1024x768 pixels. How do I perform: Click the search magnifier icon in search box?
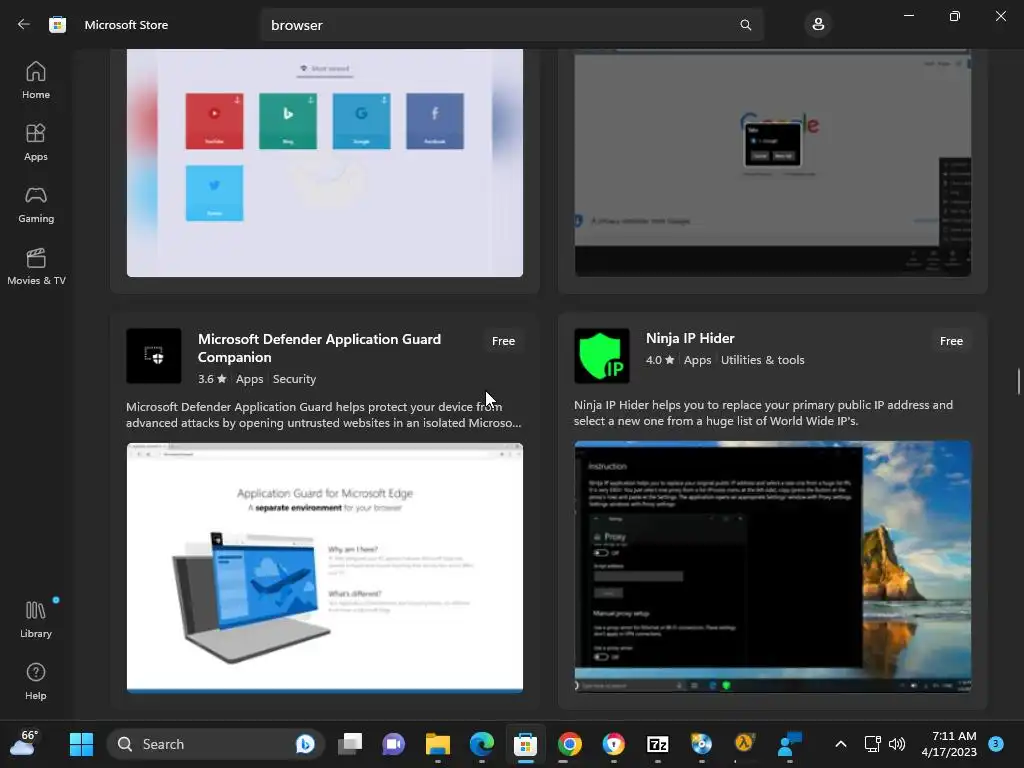pyautogui.click(x=745, y=25)
